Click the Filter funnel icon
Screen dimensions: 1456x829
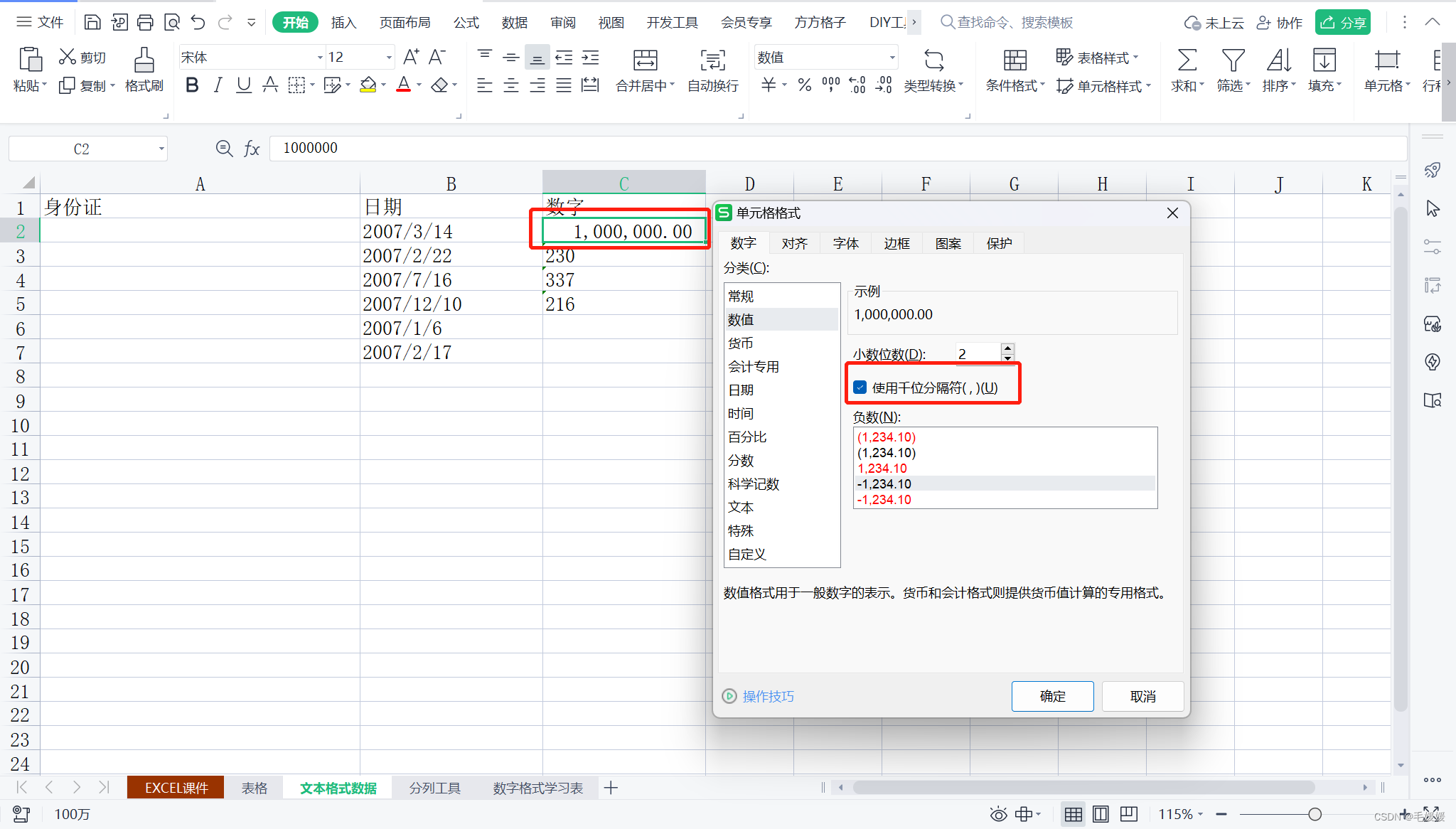coord(1233,60)
